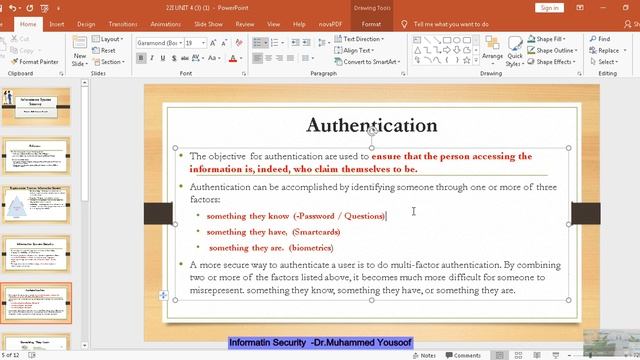Select the first slide thumbnail in the panel
Image resolution: width=640 pixels, height=360 pixels.
click(36, 107)
